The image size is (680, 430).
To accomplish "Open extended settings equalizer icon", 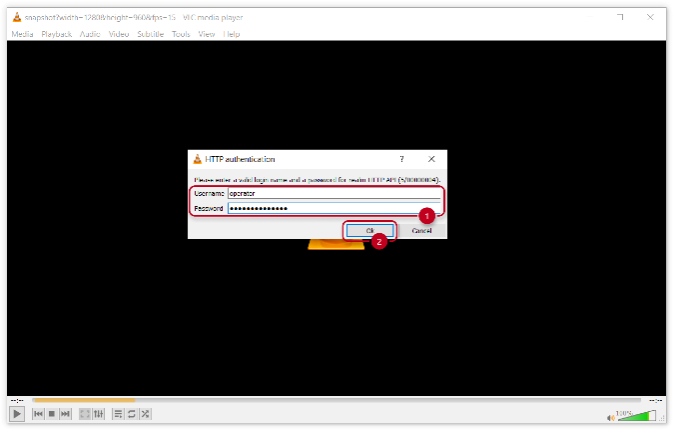I will point(99,414).
